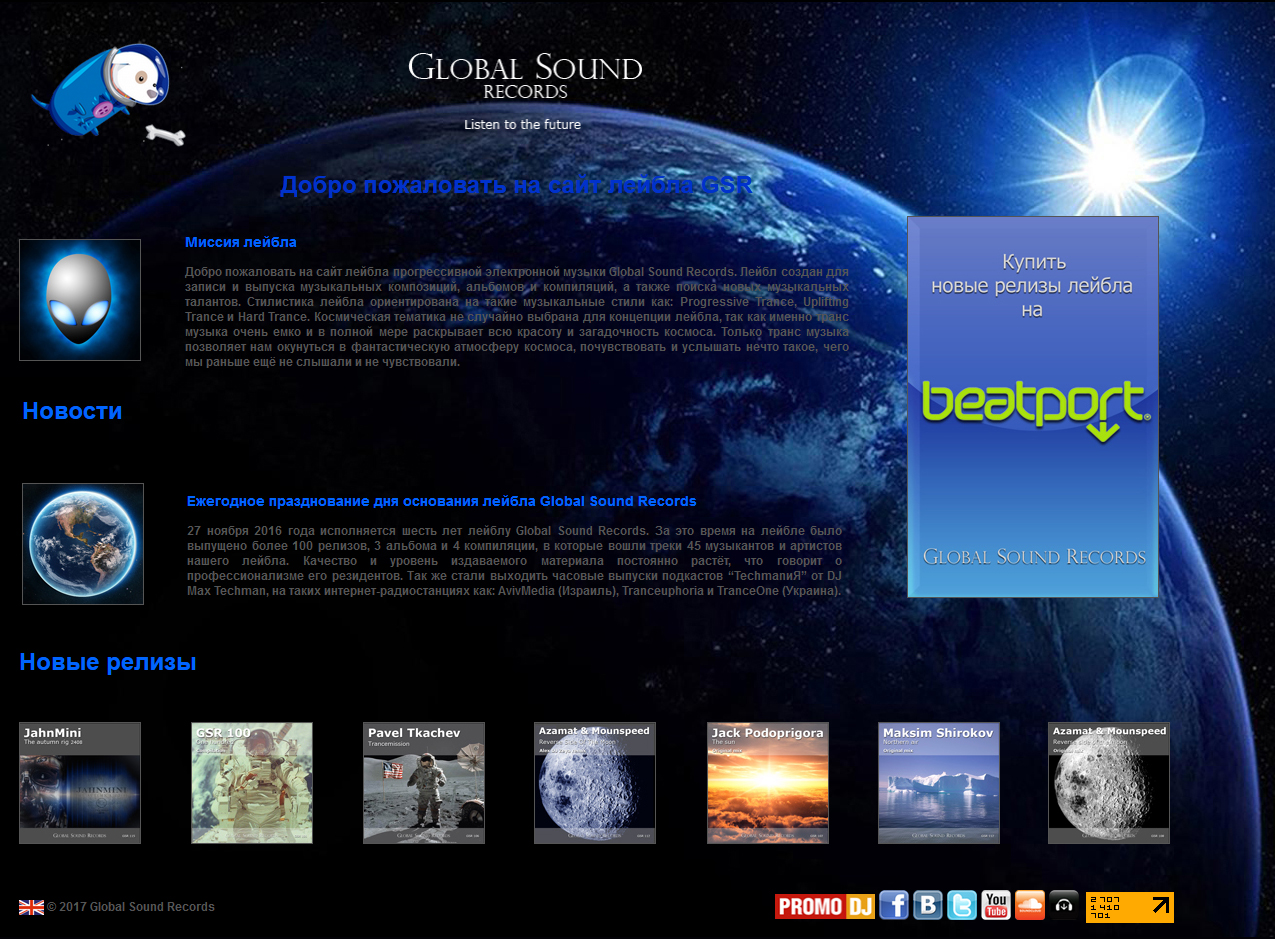The image size is (1275, 939).
Task: Click the black headphones download icon
Action: [x=1064, y=905]
